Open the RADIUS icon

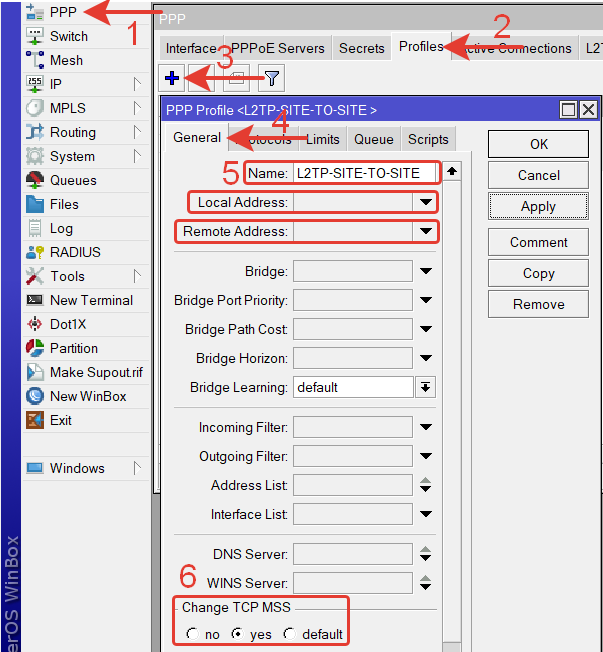click(x=35, y=252)
